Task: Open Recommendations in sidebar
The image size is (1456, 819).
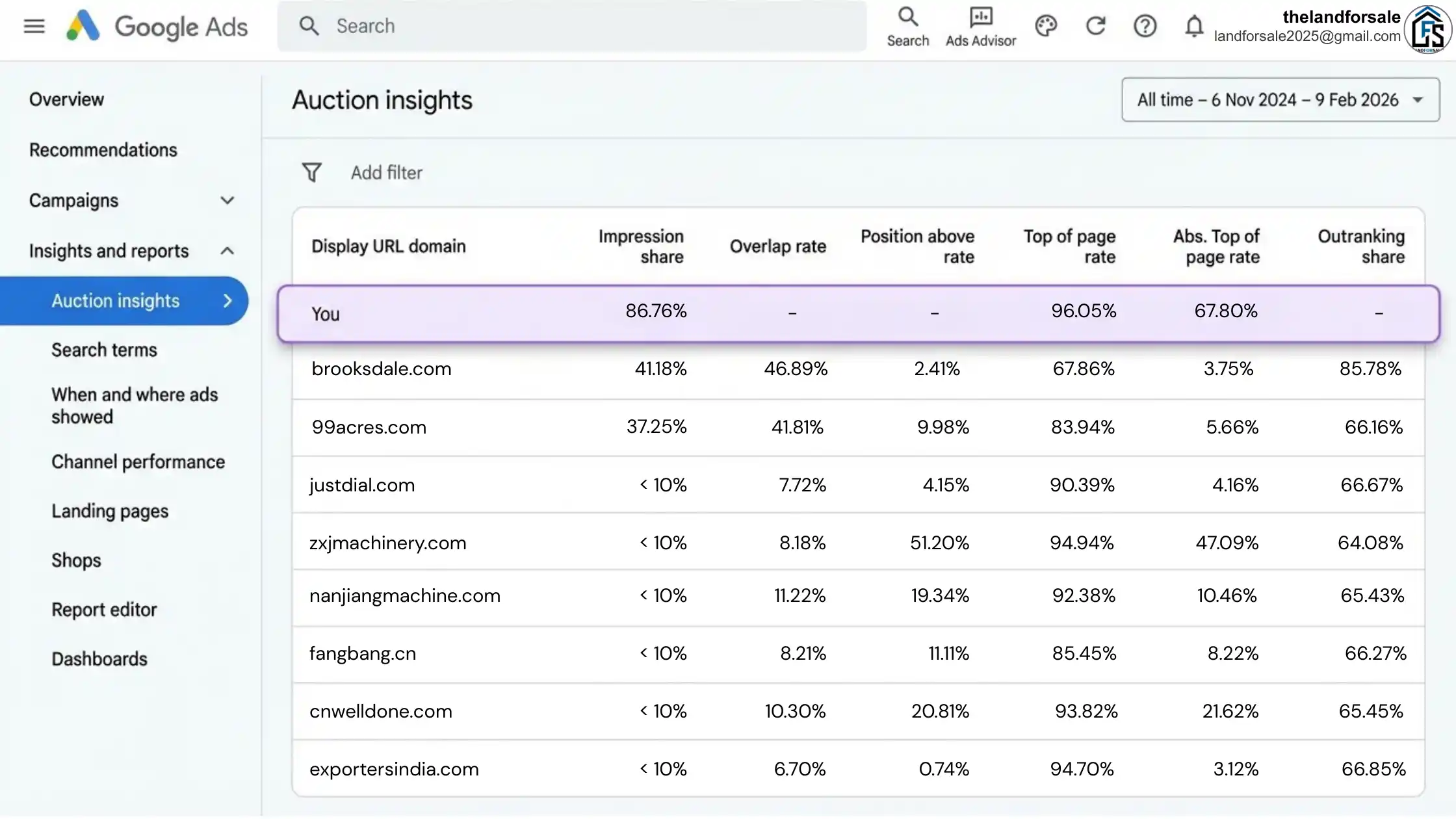Action: (x=103, y=149)
